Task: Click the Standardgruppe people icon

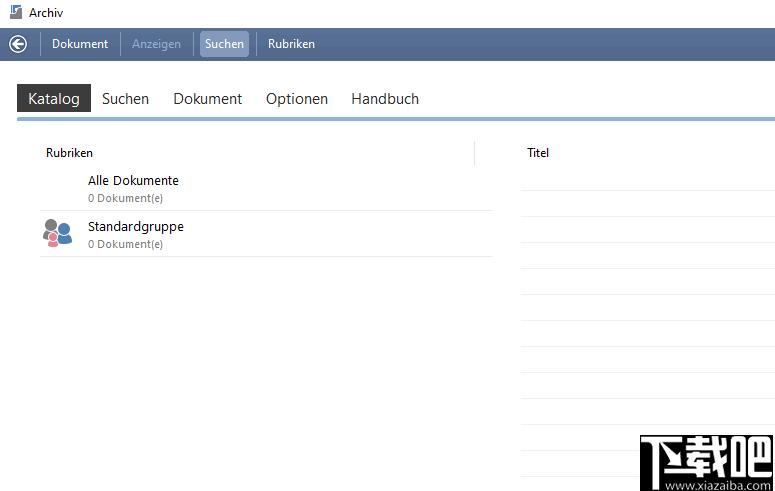Action: coord(57,233)
